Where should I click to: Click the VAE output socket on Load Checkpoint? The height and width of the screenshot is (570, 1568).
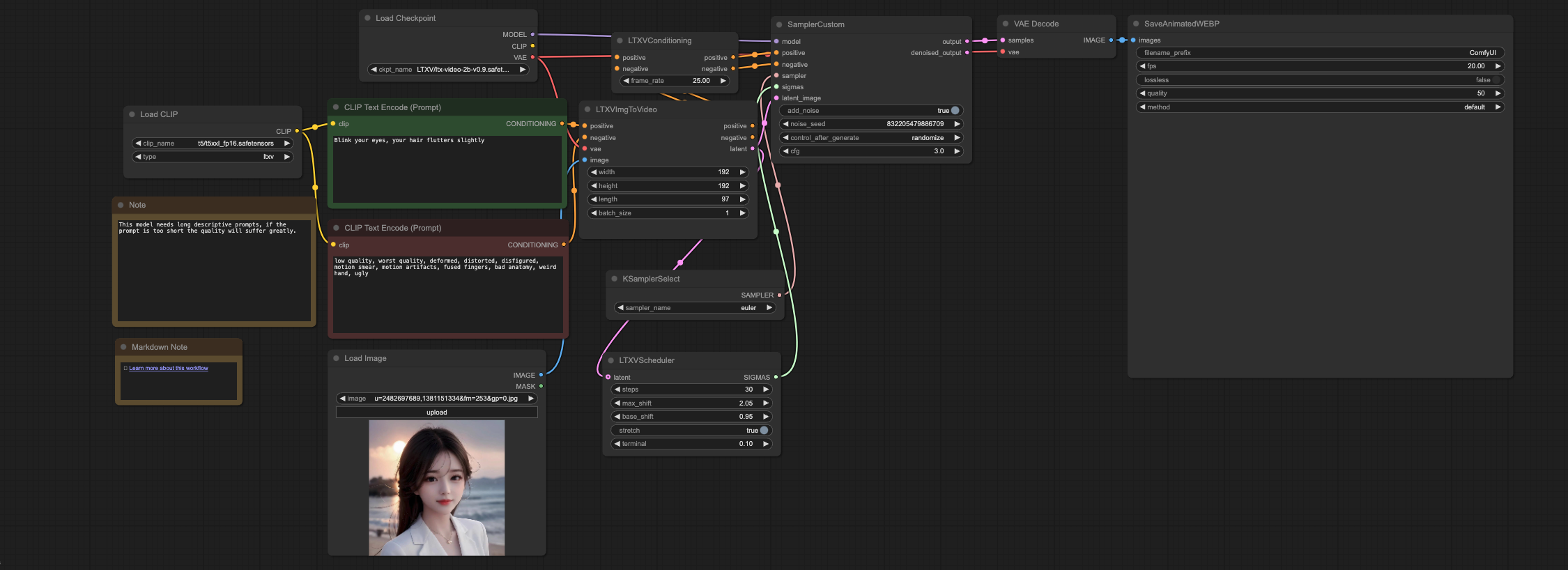(532, 57)
